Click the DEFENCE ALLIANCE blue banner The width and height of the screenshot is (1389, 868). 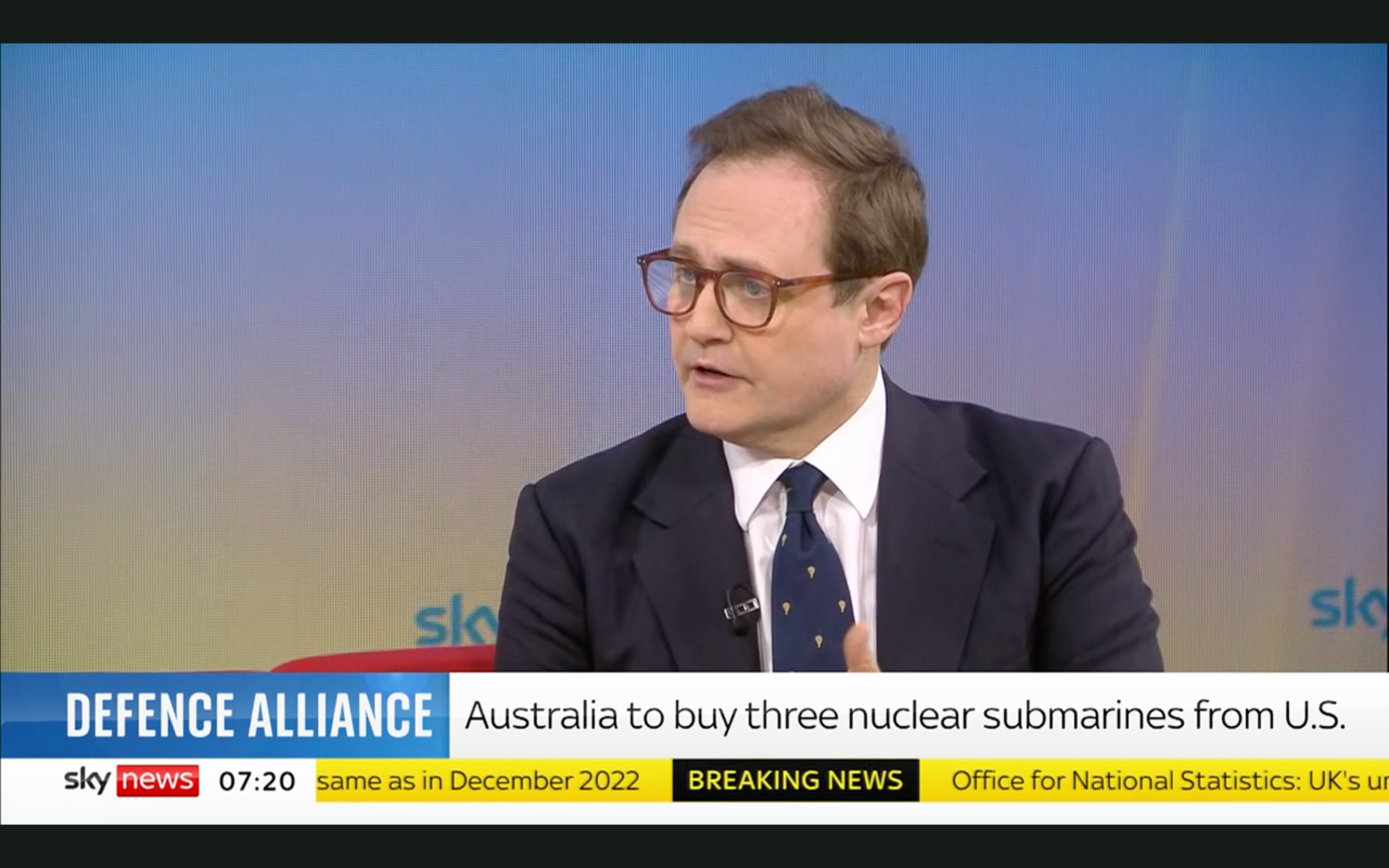pos(225,715)
